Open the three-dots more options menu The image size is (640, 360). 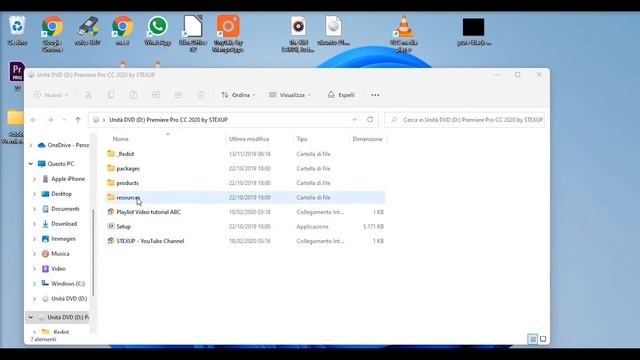[x=375, y=95]
